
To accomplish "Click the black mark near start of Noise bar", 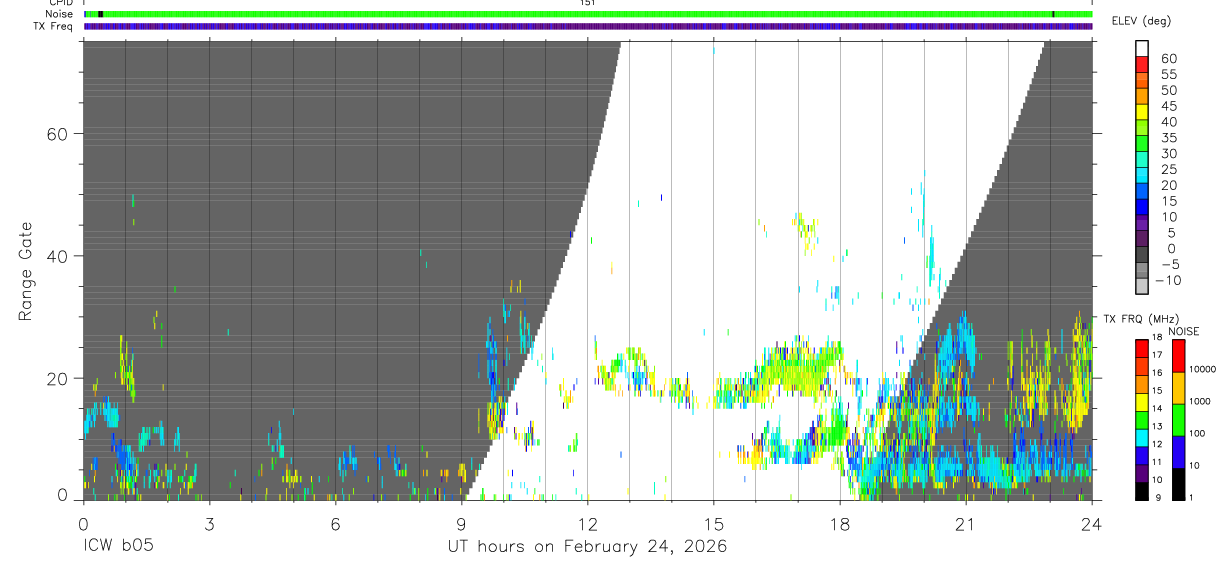I will (100, 14).
